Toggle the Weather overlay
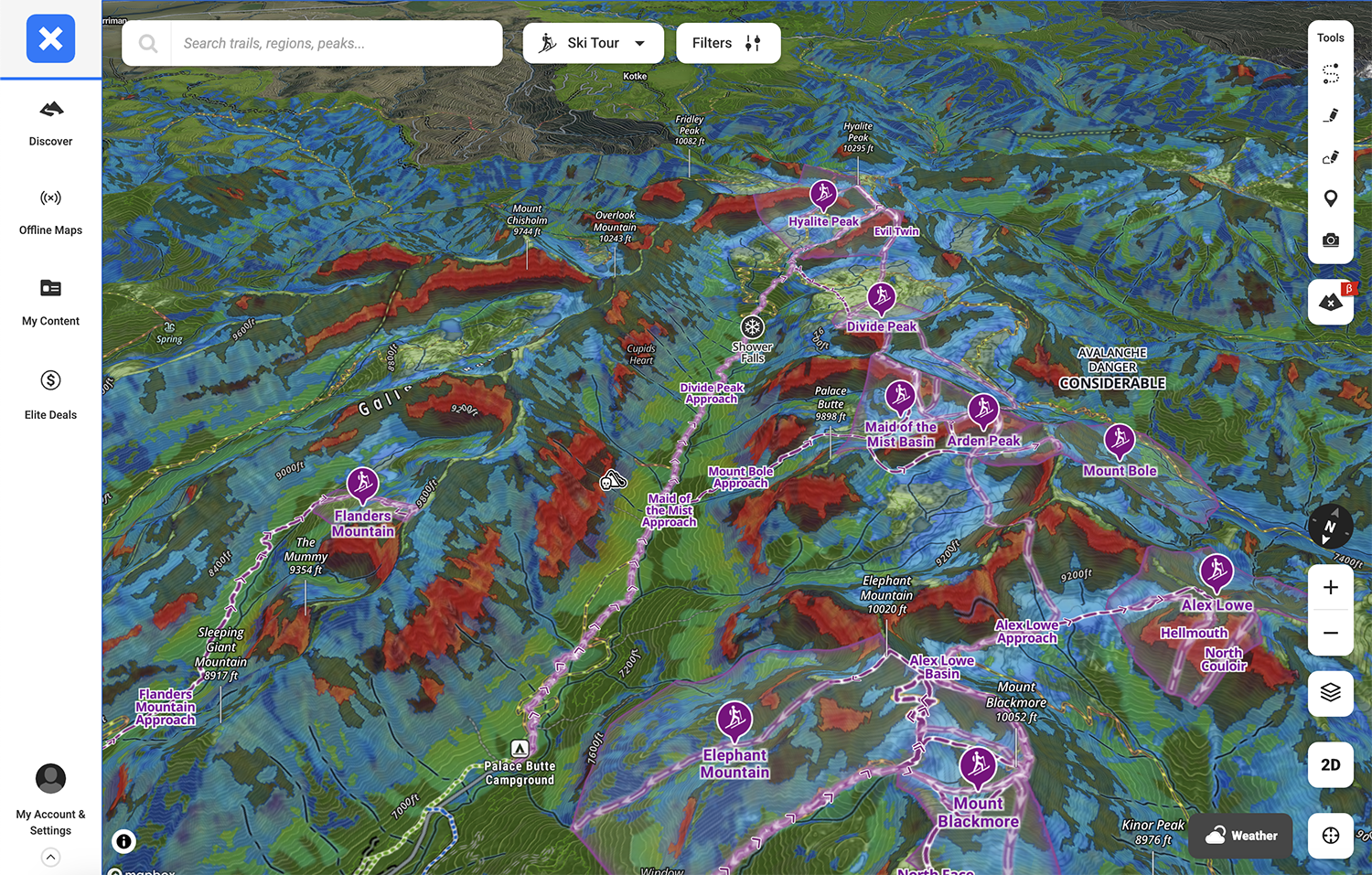Viewport: 1372px width, 875px height. (x=1240, y=835)
